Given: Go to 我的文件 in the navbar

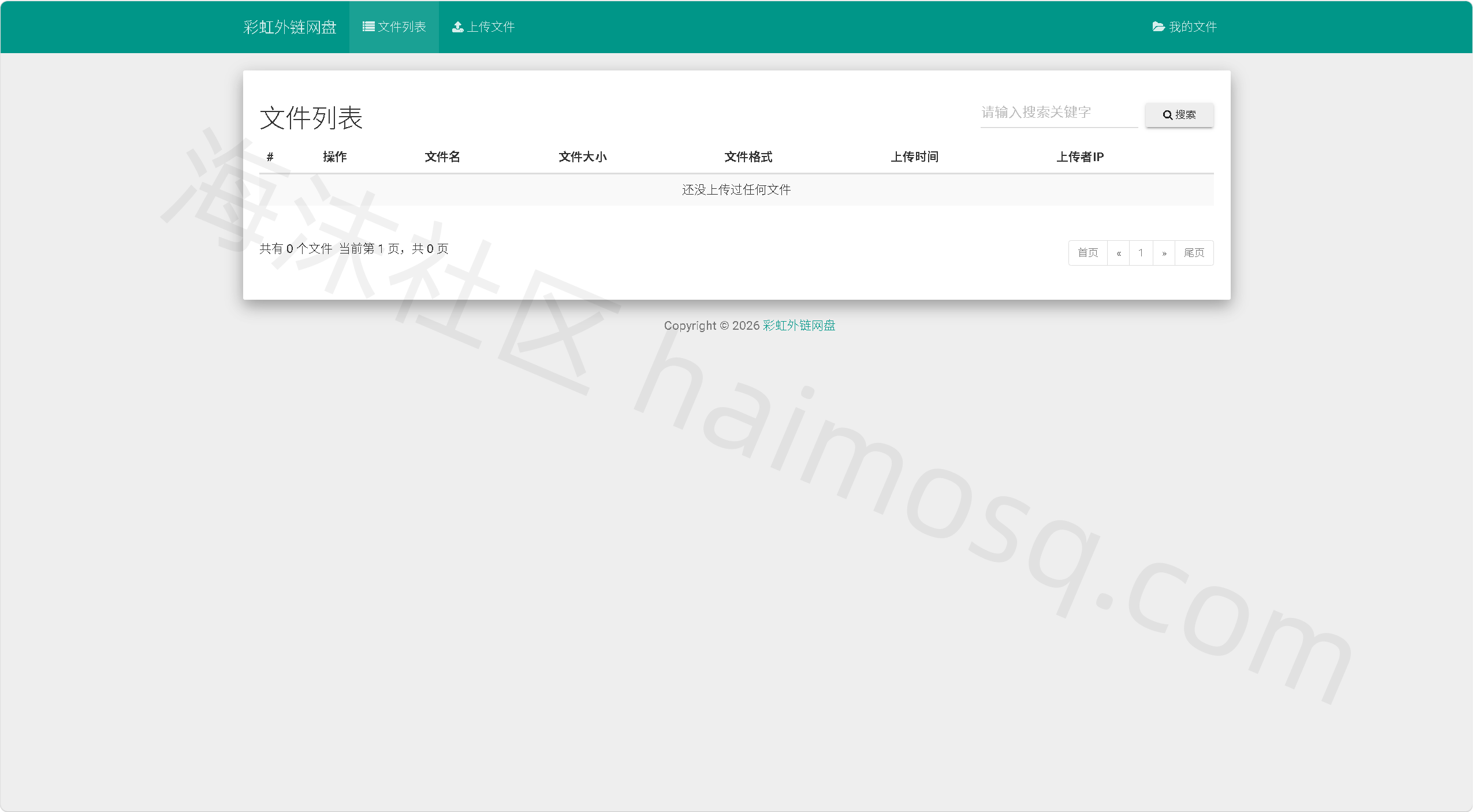Looking at the screenshot, I should tap(1185, 27).
